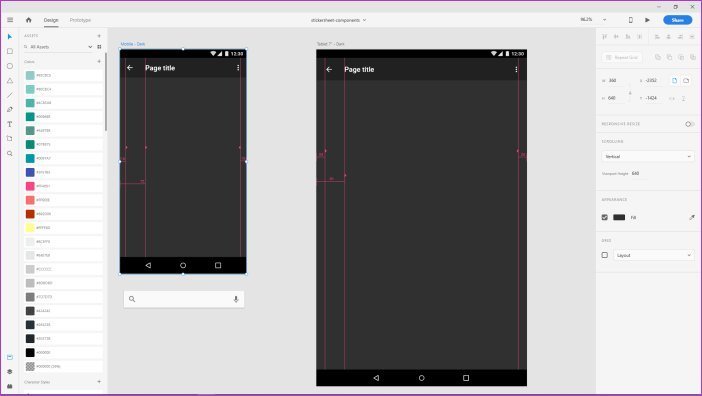
Task: Click Distribute Horizontally icon
Action: click(639, 36)
